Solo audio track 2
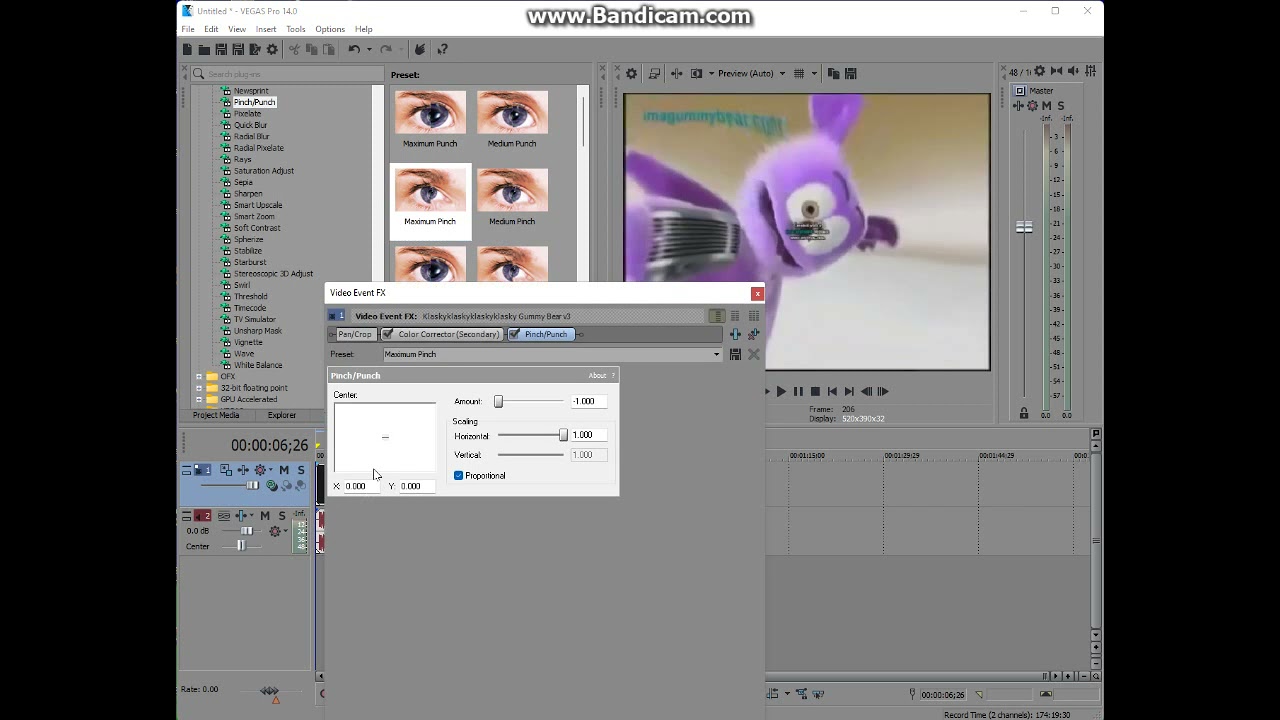The width and height of the screenshot is (1280, 720). [282, 516]
